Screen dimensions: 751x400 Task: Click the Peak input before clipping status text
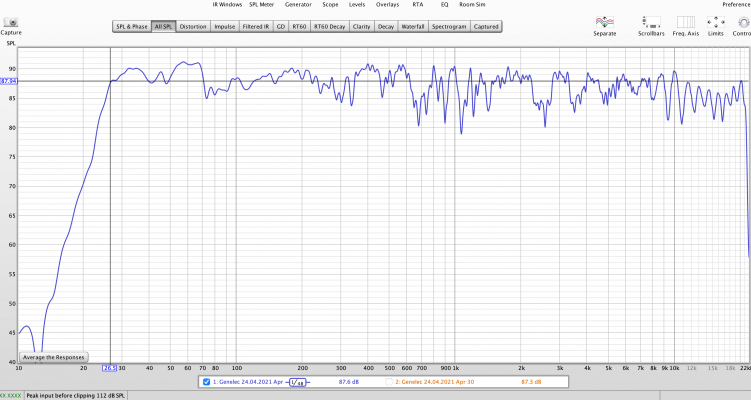[x=76, y=396]
